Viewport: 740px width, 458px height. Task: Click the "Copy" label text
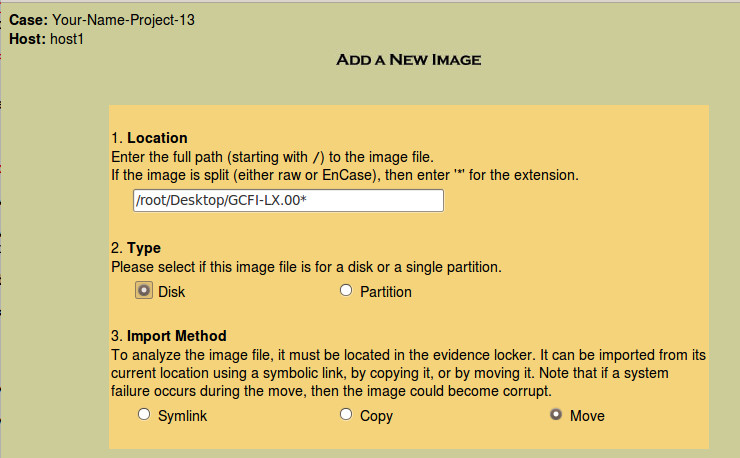click(377, 416)
